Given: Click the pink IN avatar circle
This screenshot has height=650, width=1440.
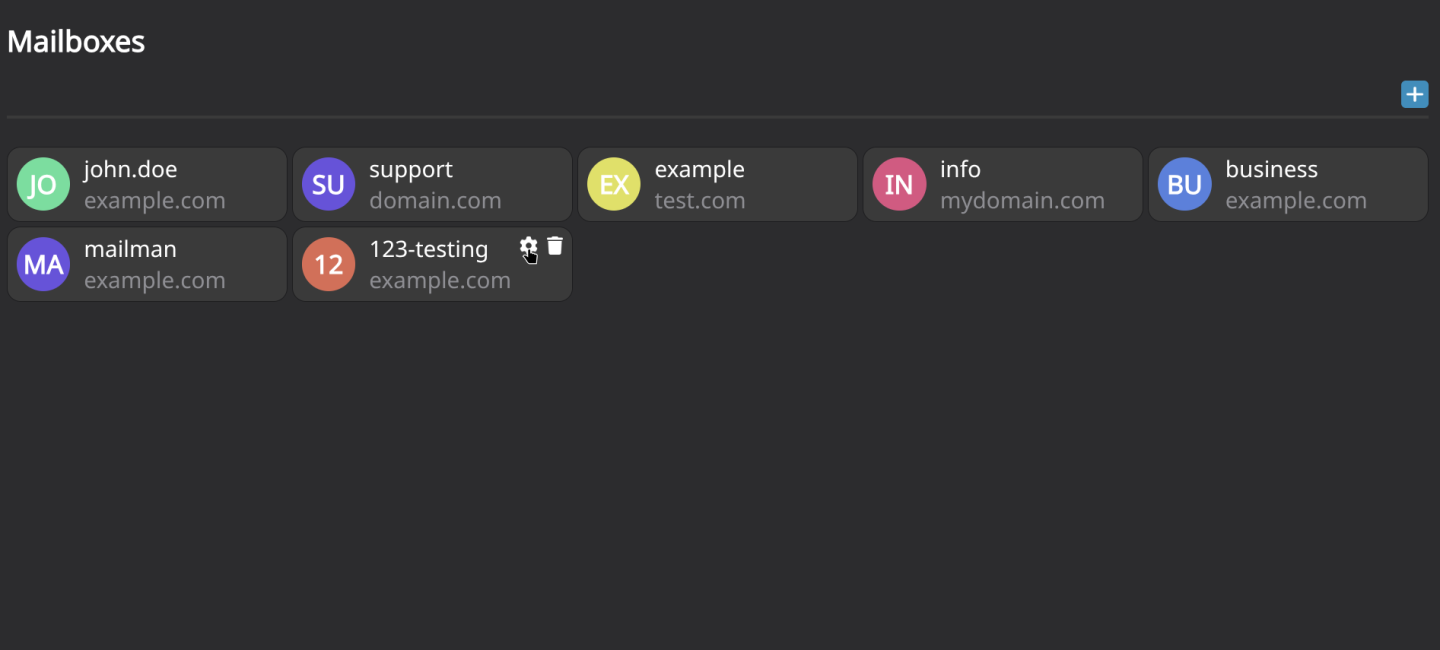Looking at the screenshot, I should pyautogui.click(x=899, y=184).
